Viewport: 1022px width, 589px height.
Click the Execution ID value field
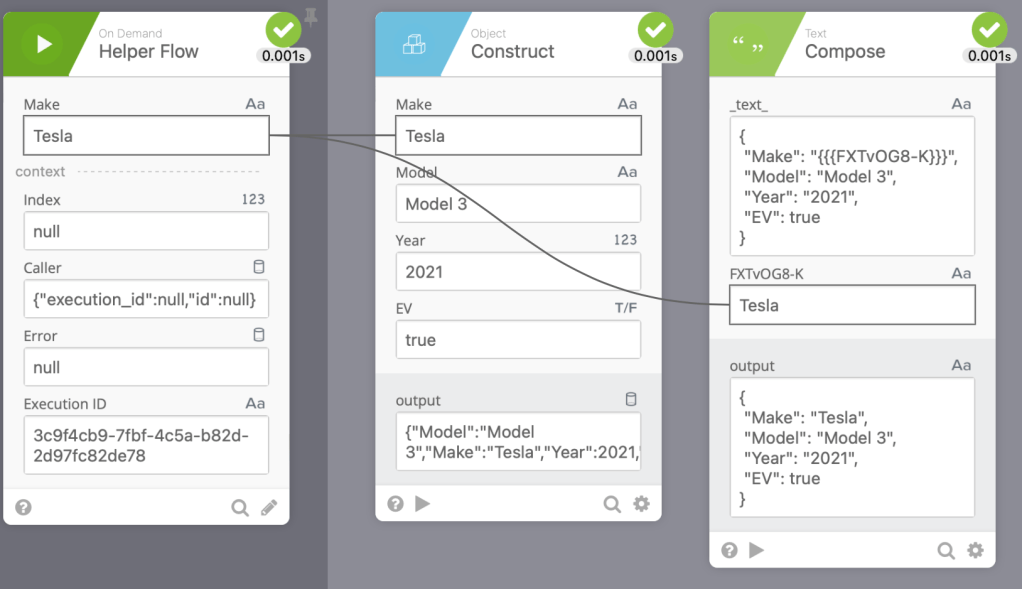click(x=146, y=445)
